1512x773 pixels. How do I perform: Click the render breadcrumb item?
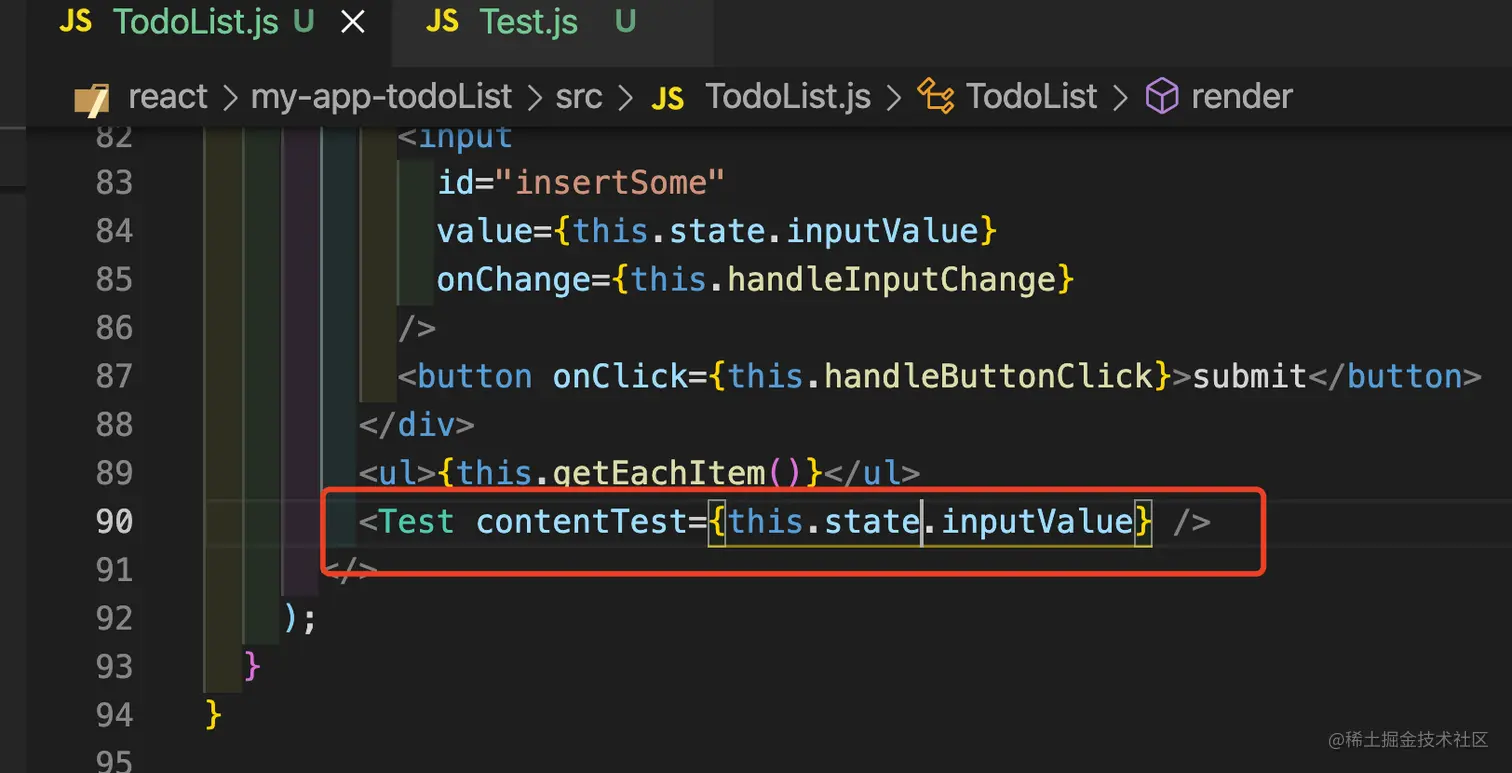(x=1242, y=97)
